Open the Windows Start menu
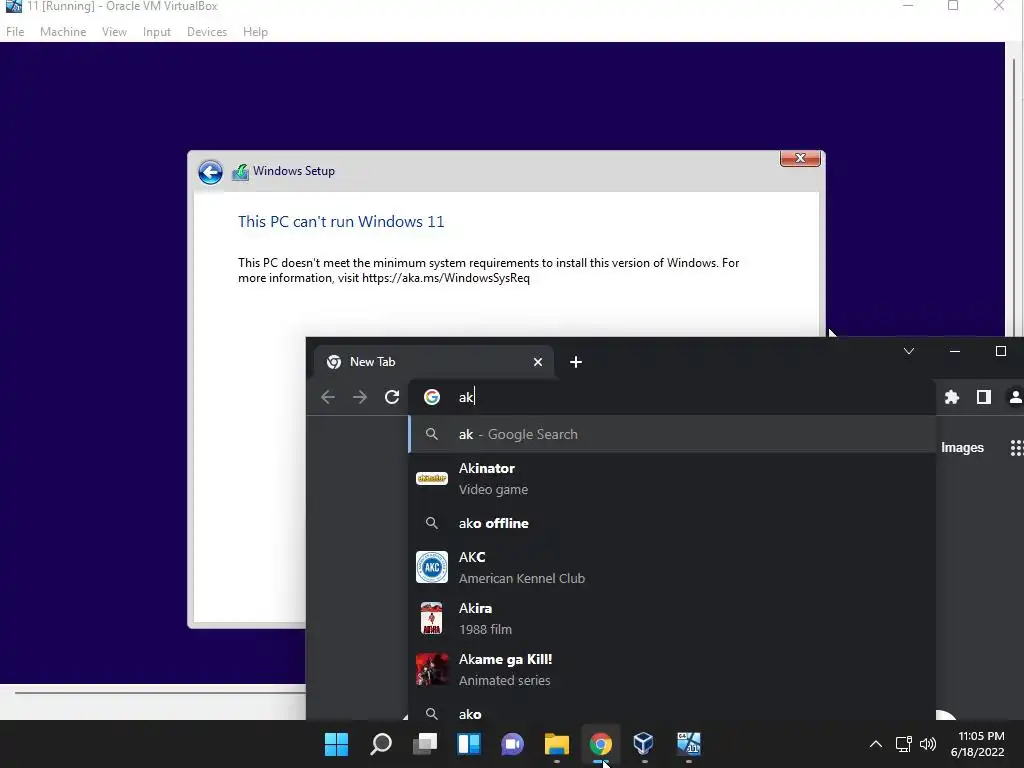Image resolution: width=1024 pixels, height=768 pixels. pyautogui.click(x=337, y=744)
